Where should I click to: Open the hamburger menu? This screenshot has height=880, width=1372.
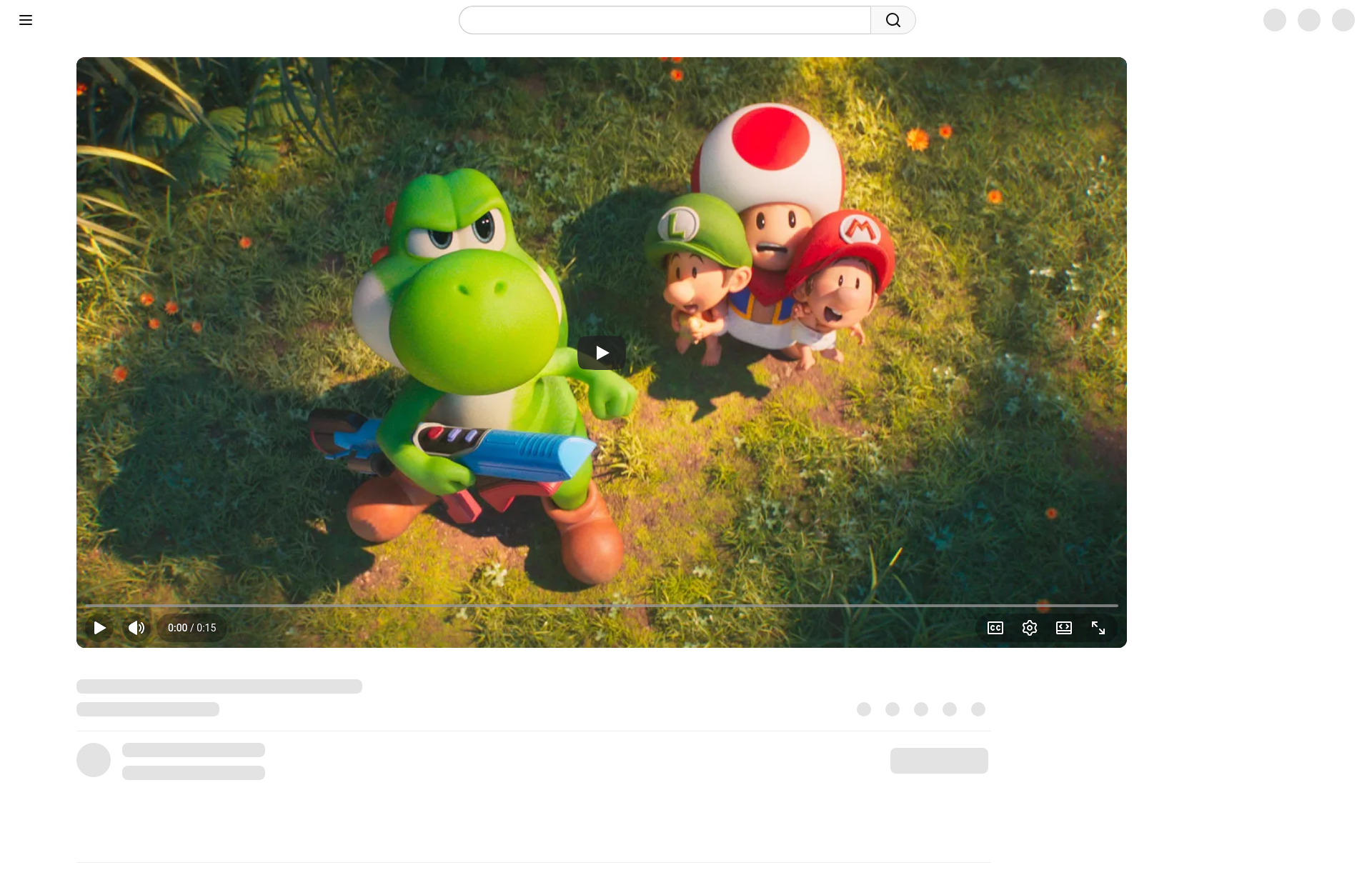26,20
